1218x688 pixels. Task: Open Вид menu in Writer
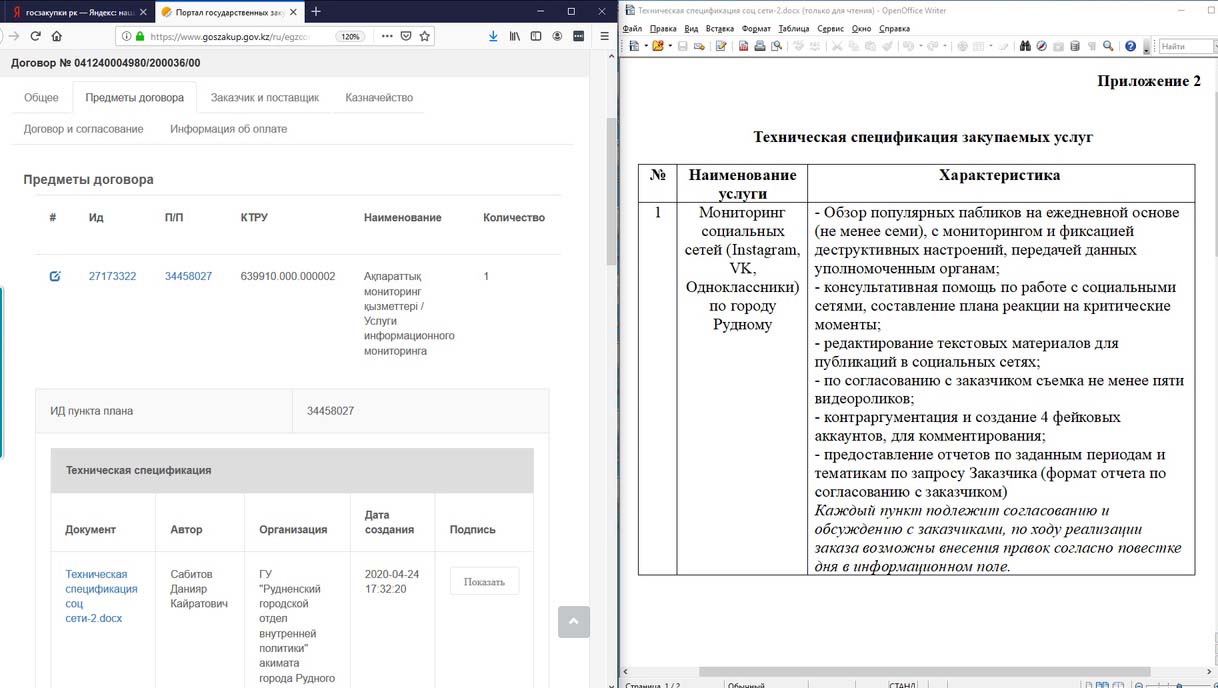pyautogui.click(x=691, y=29)
